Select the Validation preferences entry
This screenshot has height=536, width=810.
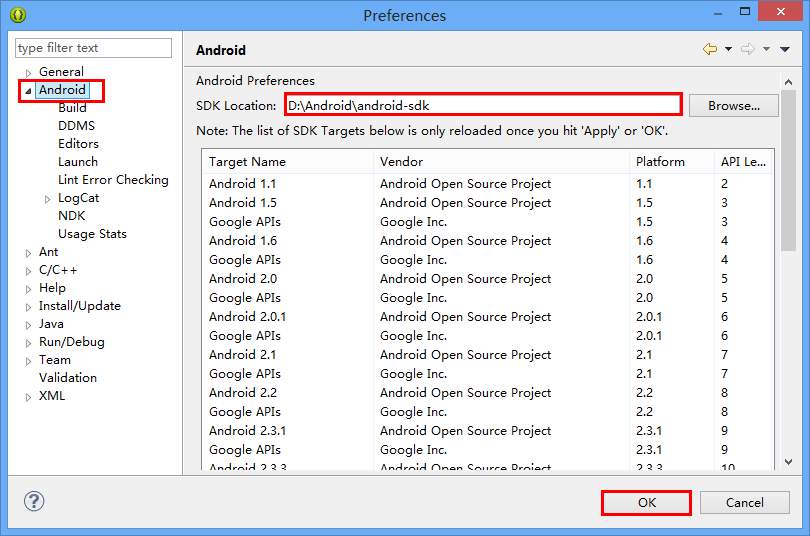[68, 377]
